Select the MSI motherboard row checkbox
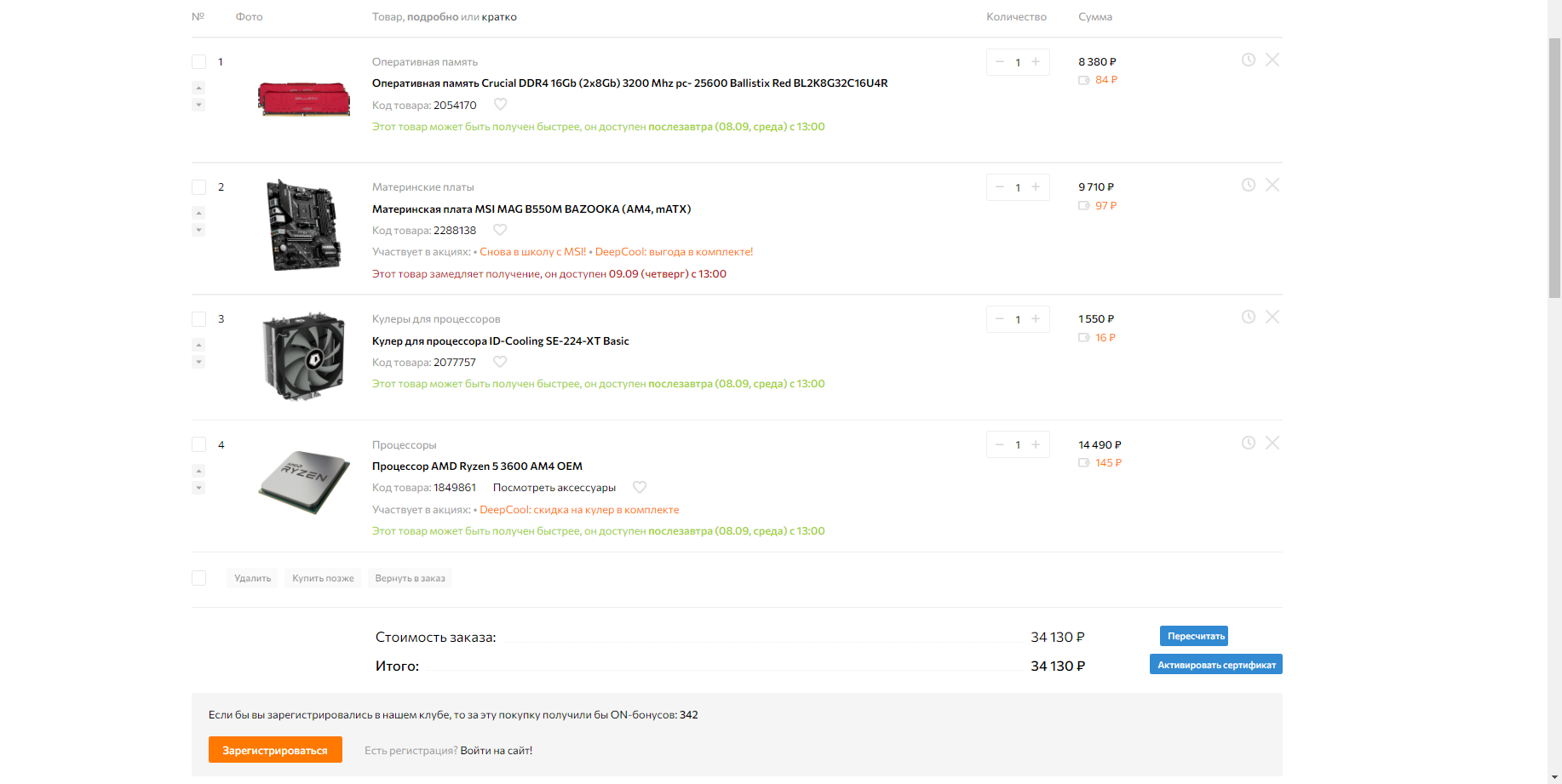 click(x=199, y=187)
